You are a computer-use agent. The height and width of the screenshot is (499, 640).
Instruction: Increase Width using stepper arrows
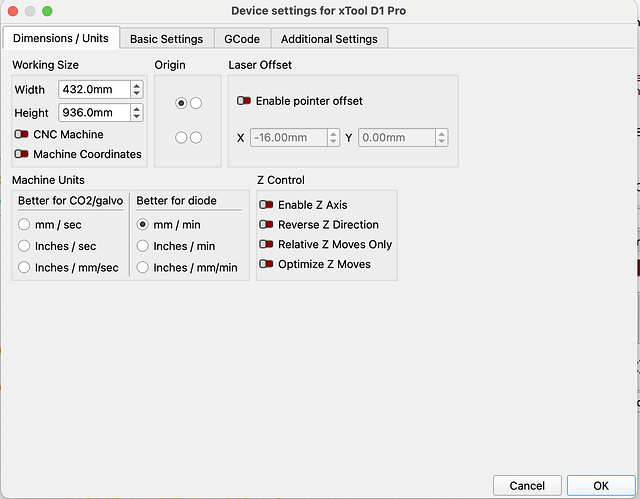pyautogui.click(x=137, y=85)
